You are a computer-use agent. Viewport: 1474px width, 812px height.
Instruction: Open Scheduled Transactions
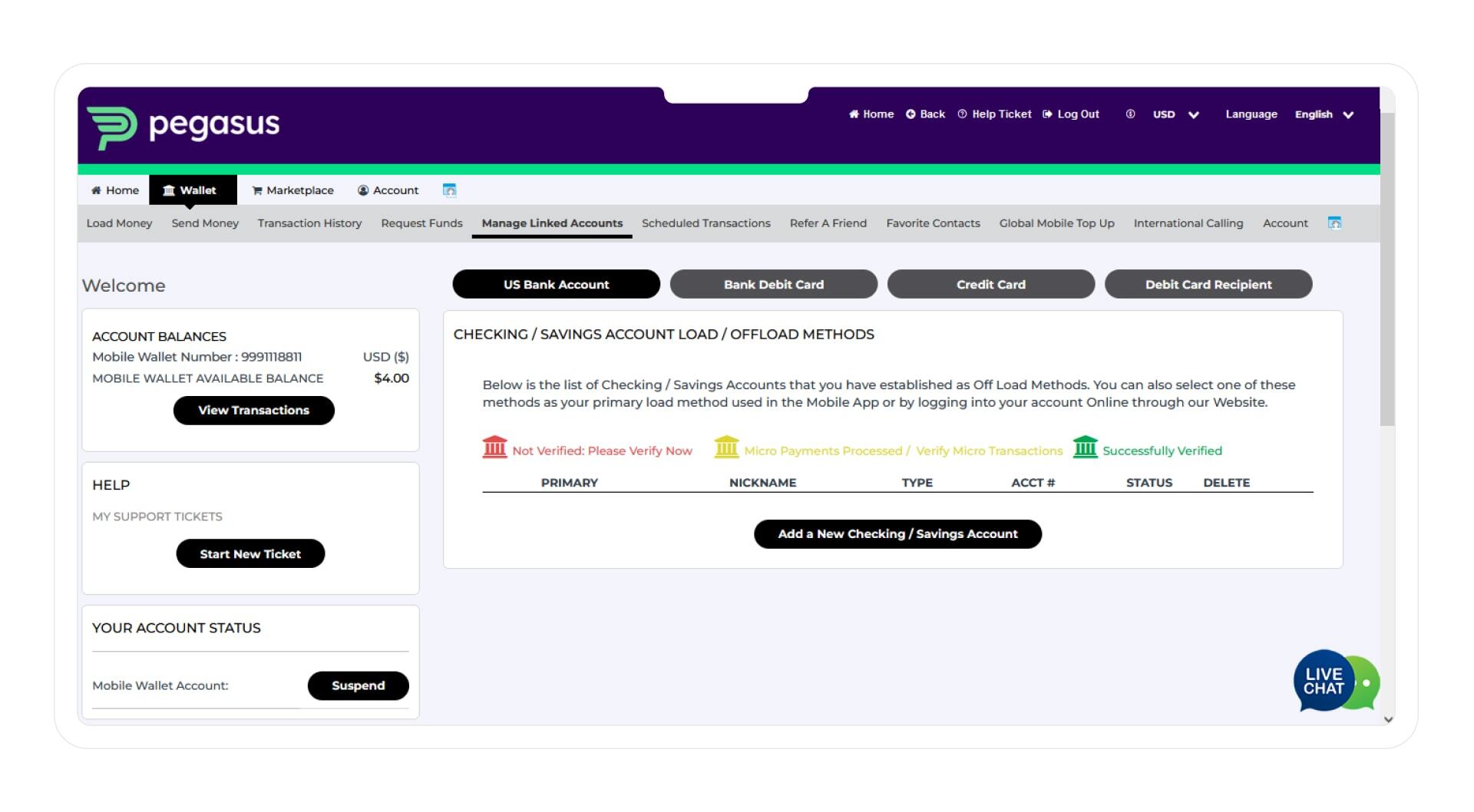(x=706, y=223)
